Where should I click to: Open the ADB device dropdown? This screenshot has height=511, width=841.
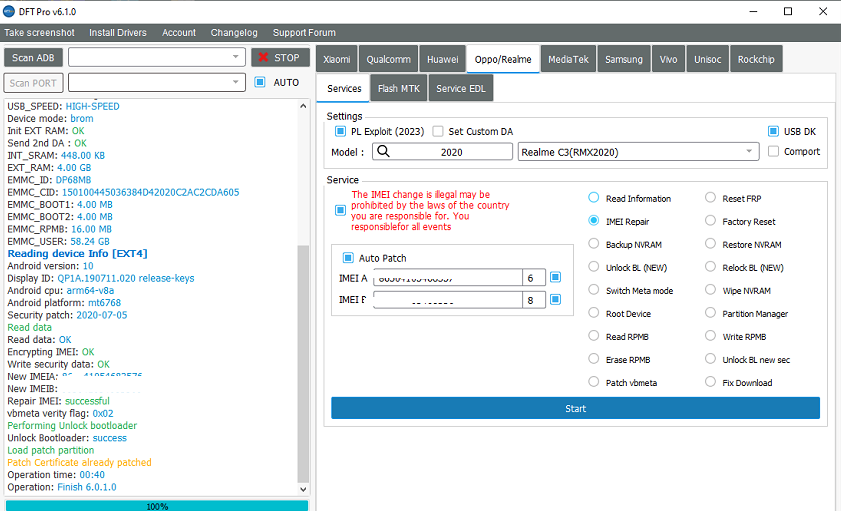(x=157, y=57)
